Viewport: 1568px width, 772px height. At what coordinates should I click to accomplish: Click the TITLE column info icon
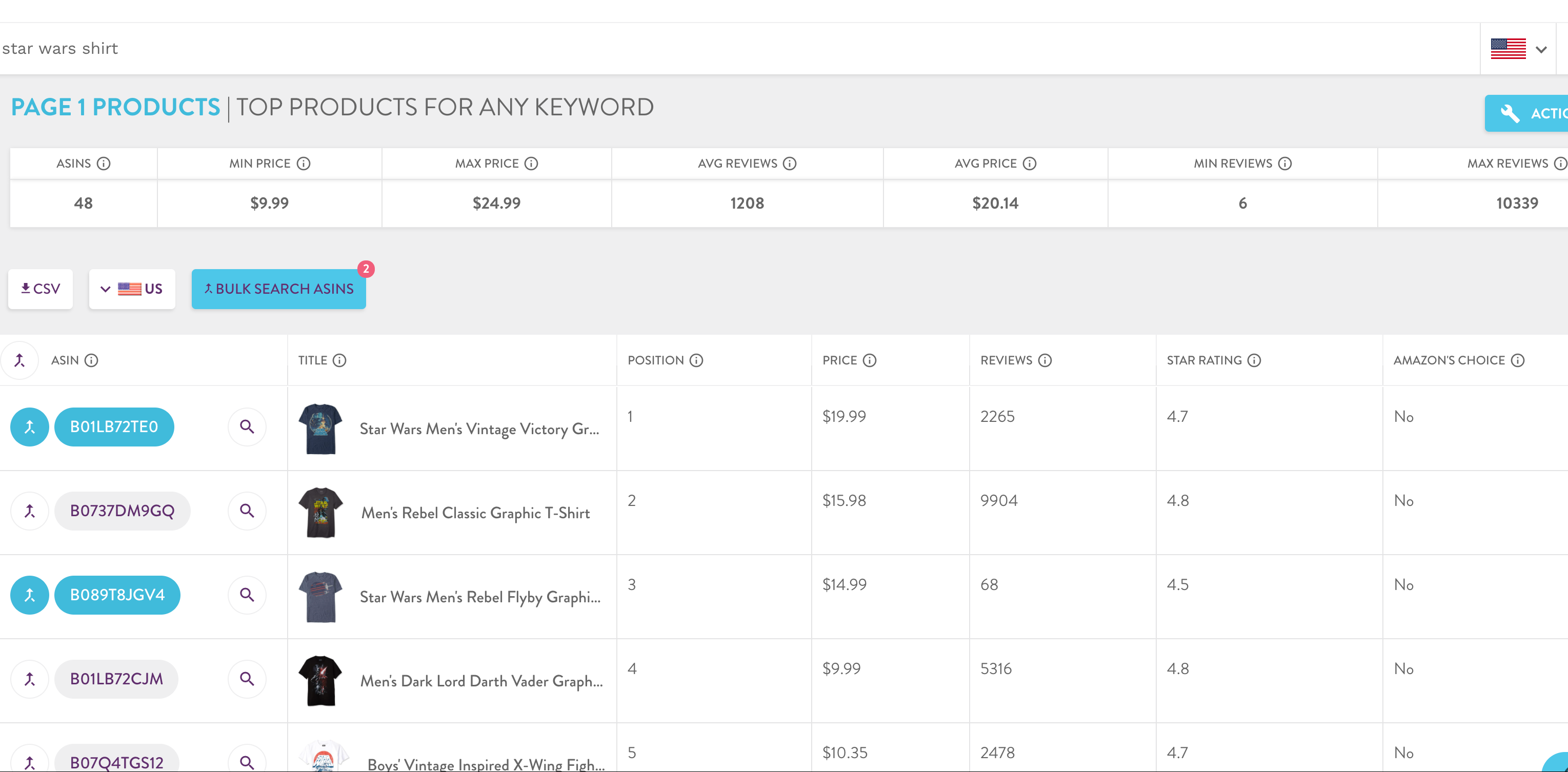339,360
